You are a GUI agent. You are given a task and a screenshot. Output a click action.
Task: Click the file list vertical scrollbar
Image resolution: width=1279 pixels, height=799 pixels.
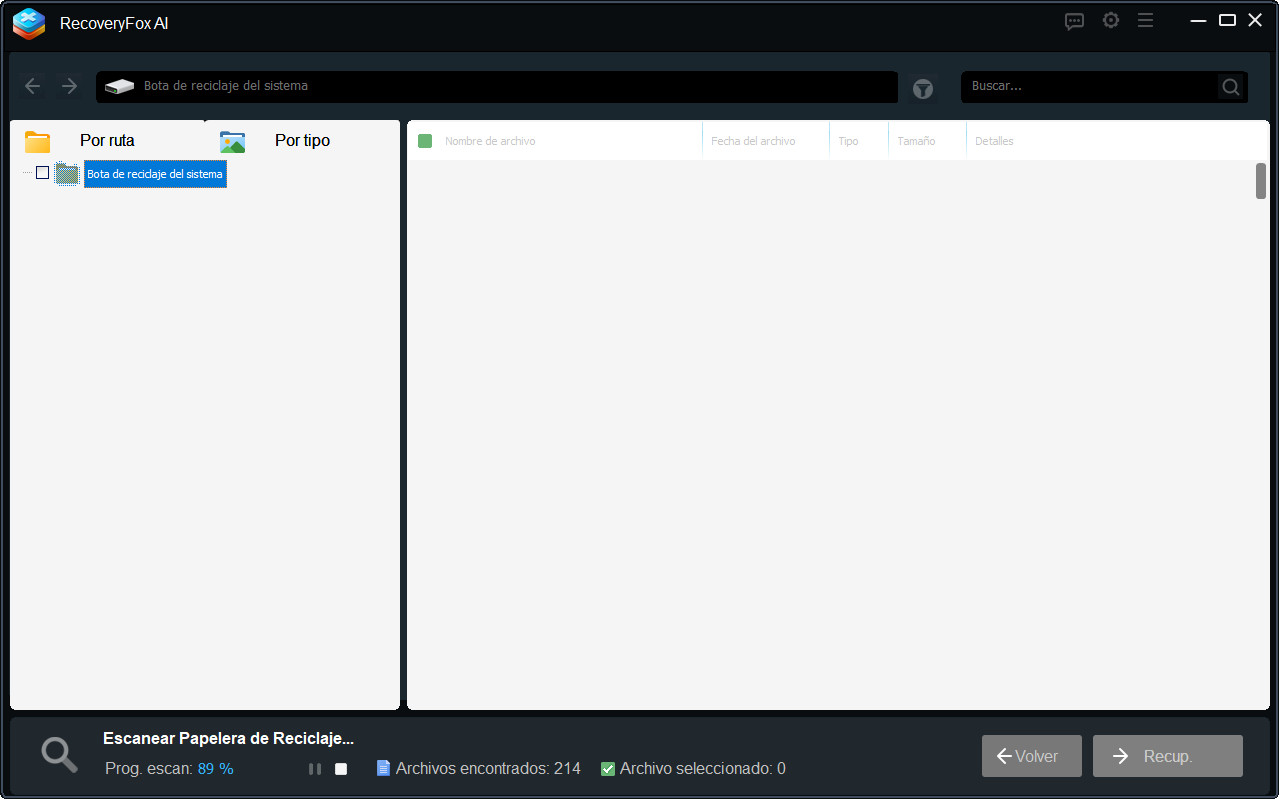(1261, 181)
